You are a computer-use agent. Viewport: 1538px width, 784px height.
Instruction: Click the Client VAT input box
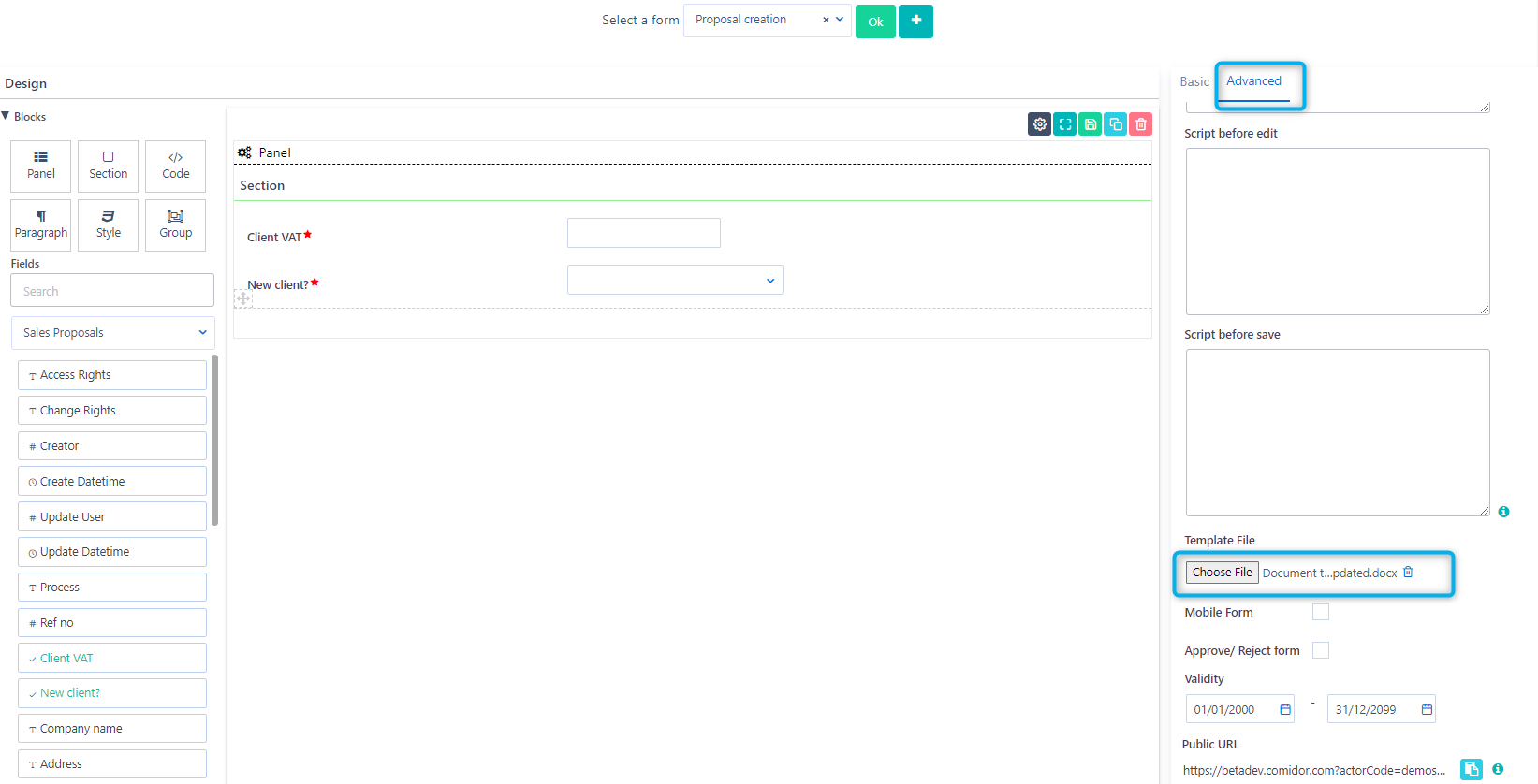coord(644,233)
